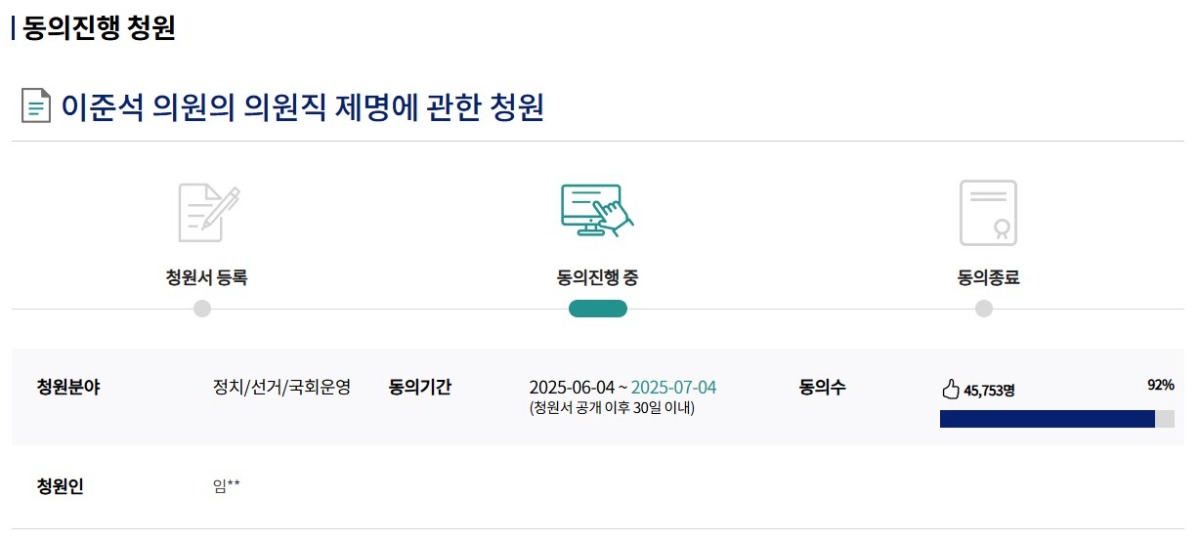Click the note 청원서 공개 이후 30일 이내
Image resolution: width=1200 pixels, height=539 pixels.
611,408
